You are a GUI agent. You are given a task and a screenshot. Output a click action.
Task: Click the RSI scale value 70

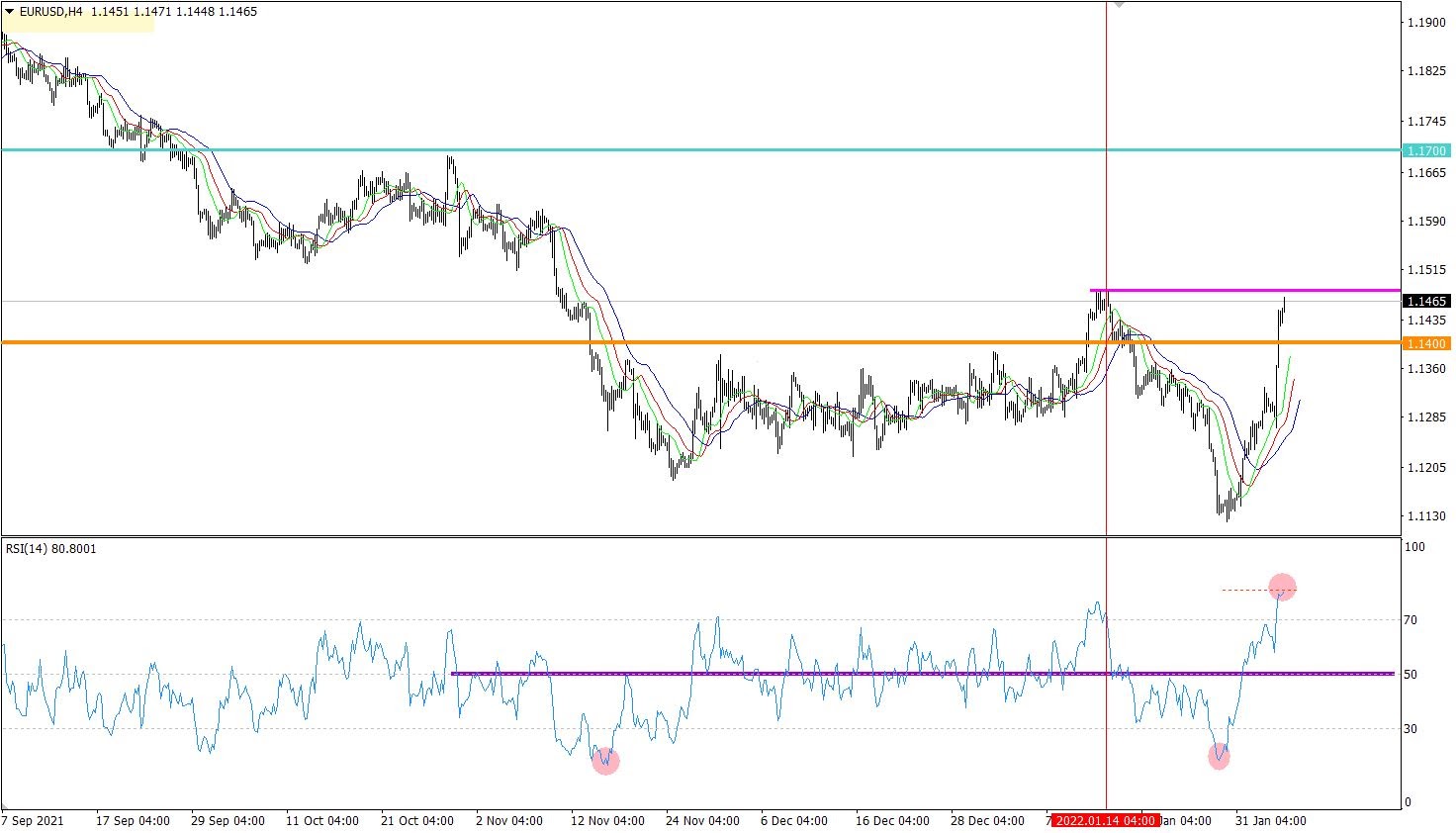pyautogui.click(x=1411, y=620)
